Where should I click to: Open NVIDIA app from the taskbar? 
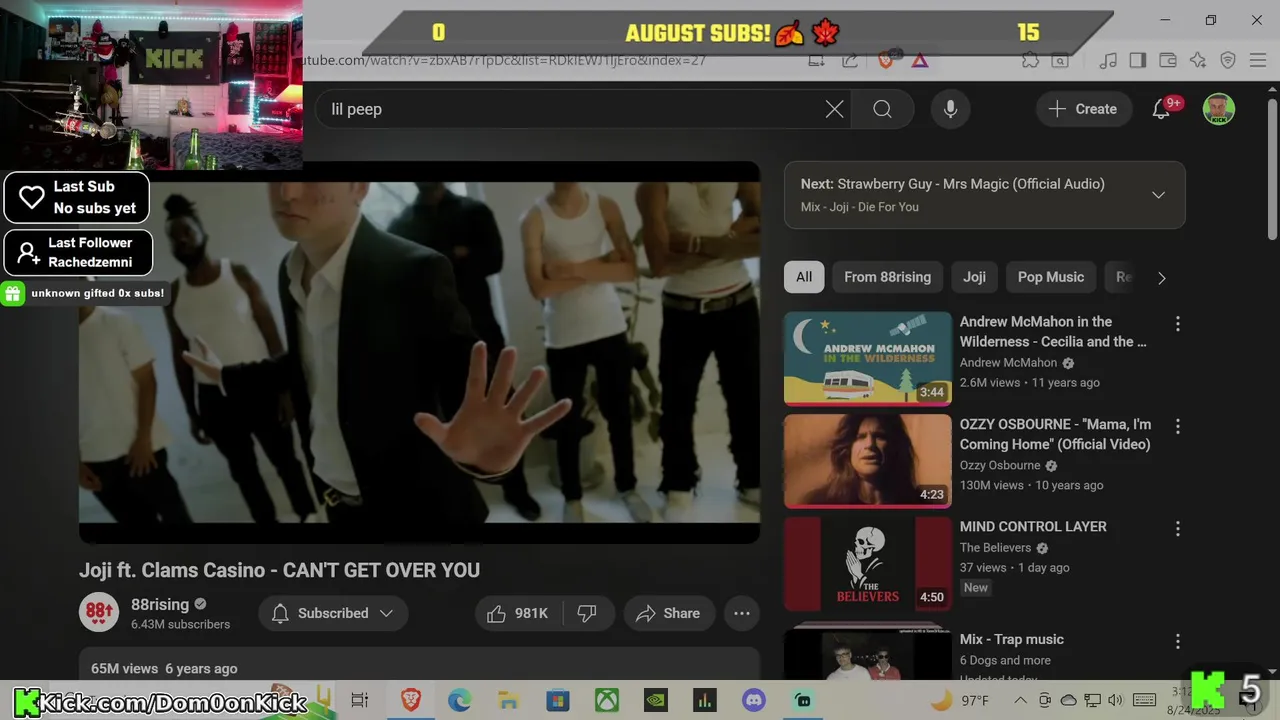click(655, 700)
